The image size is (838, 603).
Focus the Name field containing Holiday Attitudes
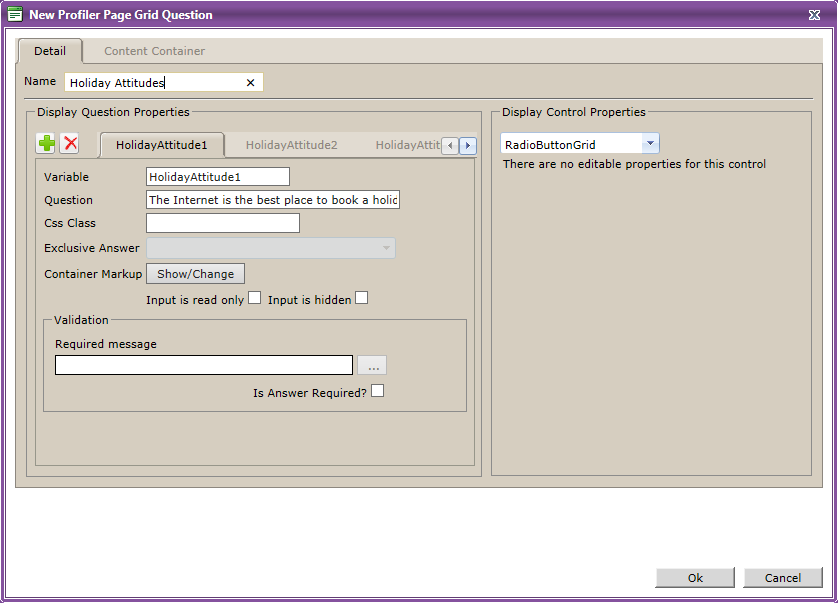tap(164, 82)
